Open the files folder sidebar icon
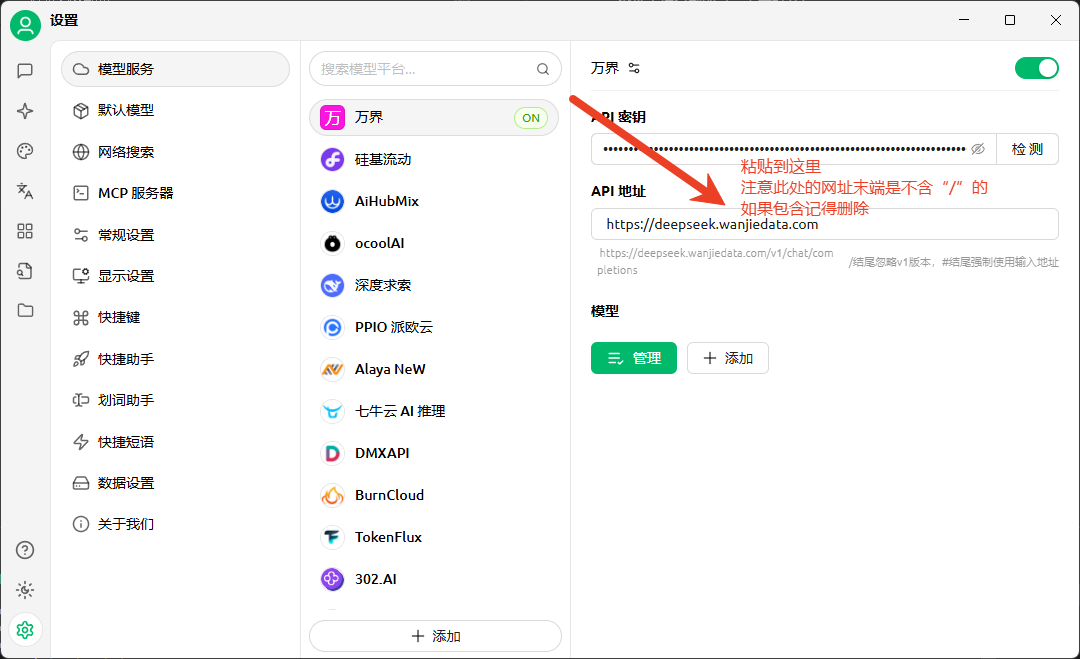Image resolution: width=1080 pixels, height=659 pixels. coord(25,311)
